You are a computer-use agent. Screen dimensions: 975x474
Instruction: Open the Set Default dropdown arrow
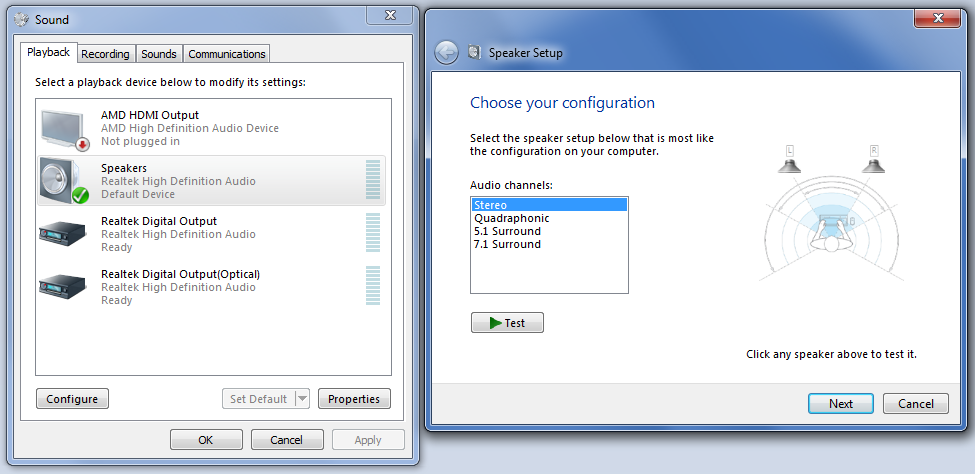click(302, 399)
